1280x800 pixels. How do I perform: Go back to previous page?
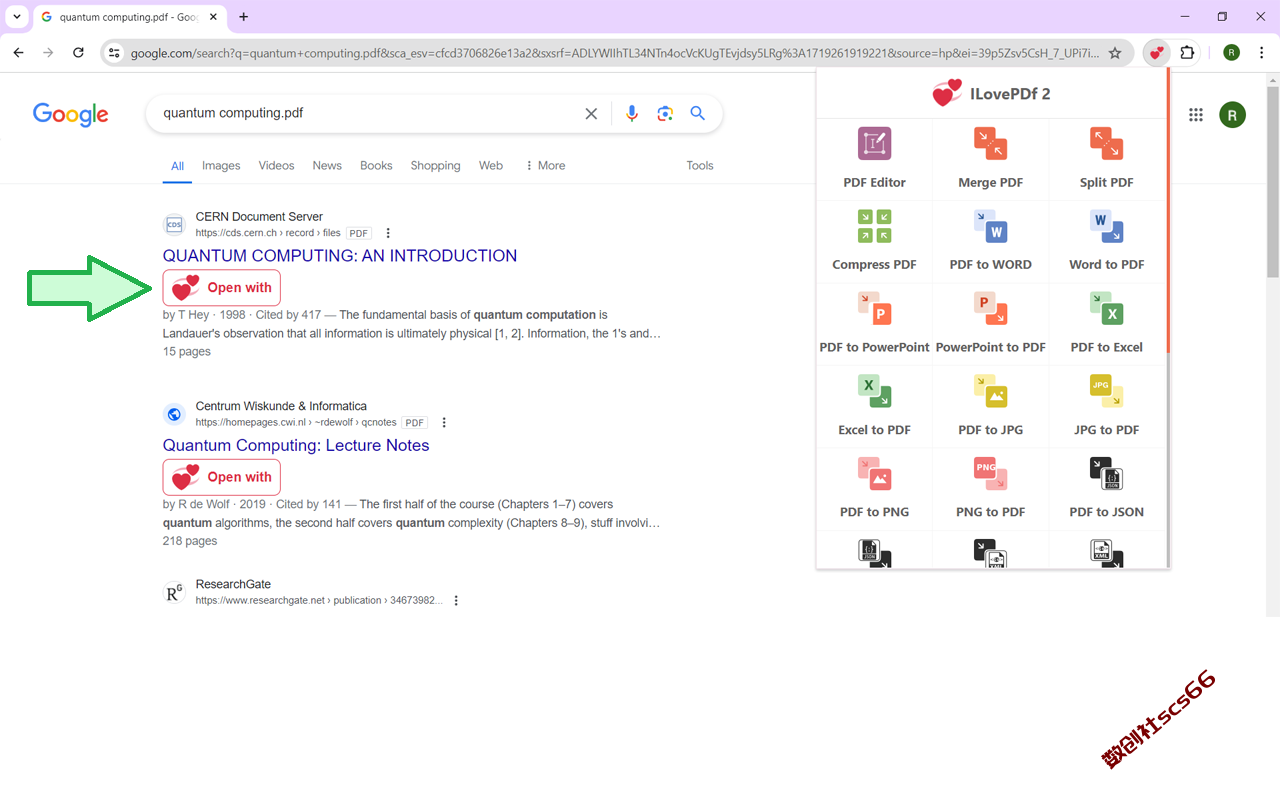click(18, 53)
